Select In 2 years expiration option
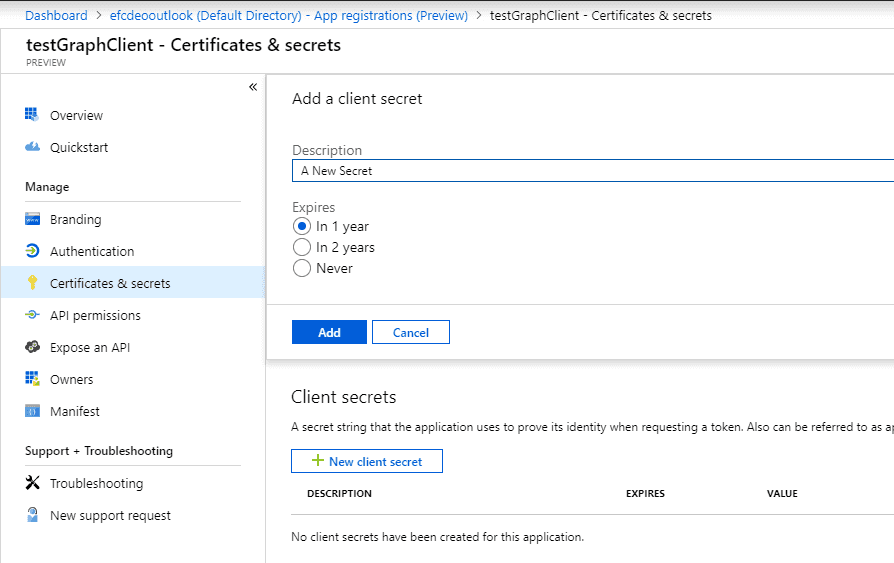894x563 pixels. point(302,248)
